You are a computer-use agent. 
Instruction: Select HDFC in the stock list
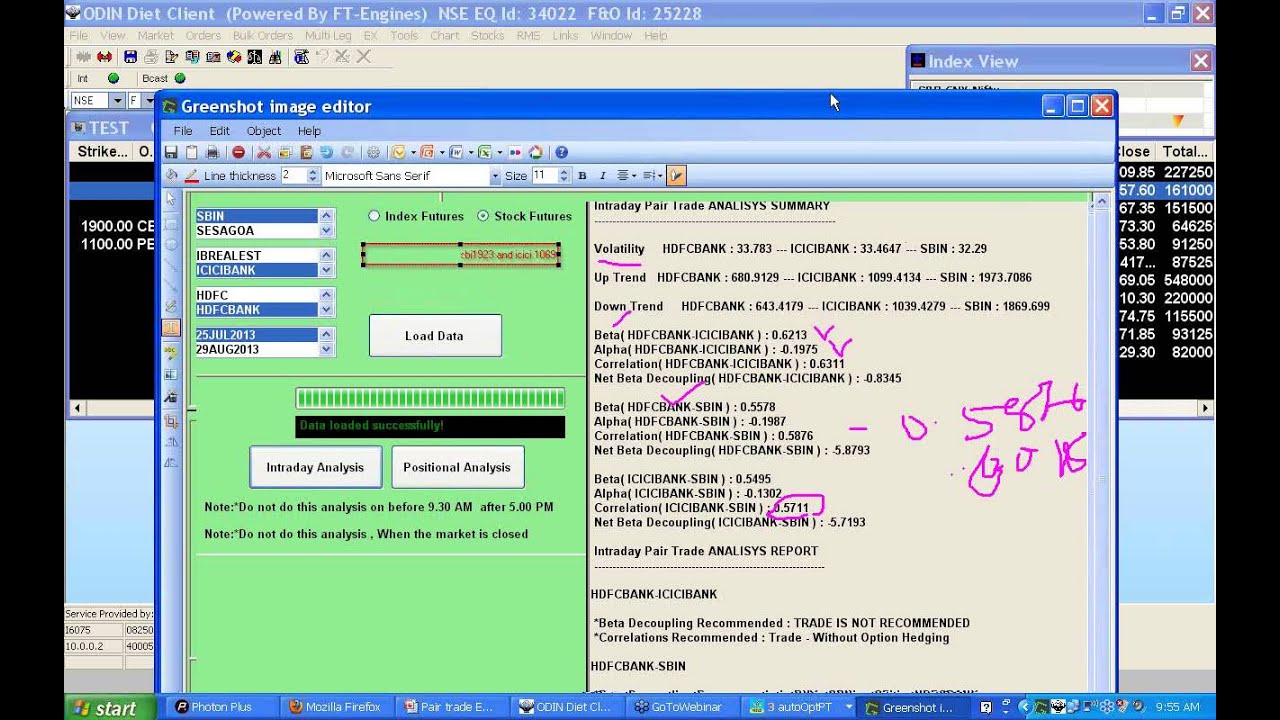point(257,295)
